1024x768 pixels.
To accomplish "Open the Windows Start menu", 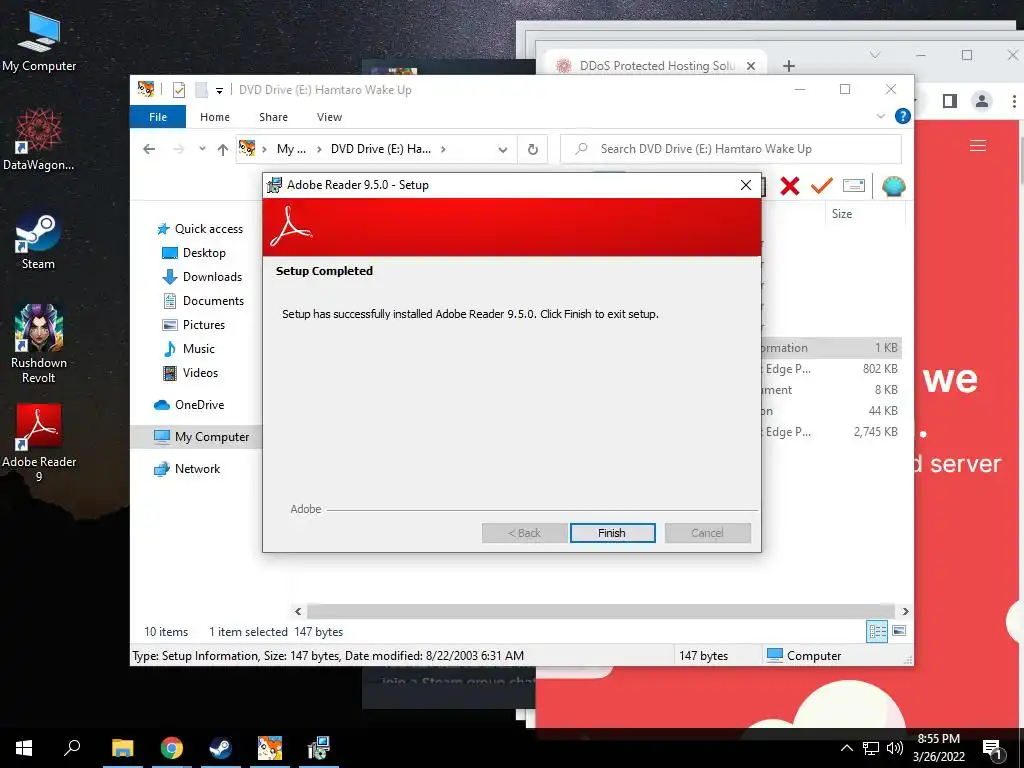I will coord(24,748).
